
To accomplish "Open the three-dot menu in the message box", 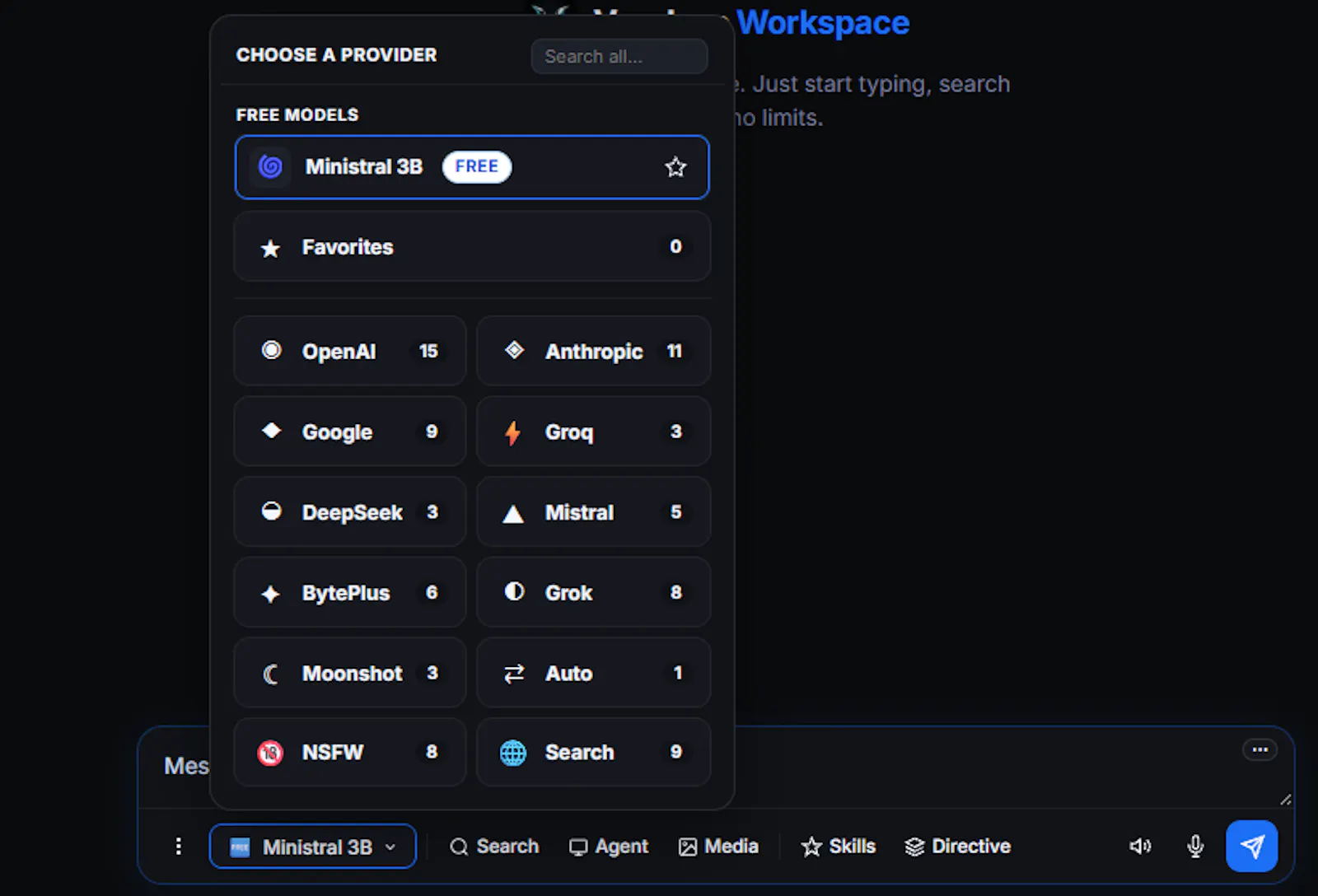I will [x=1260, y=749].
